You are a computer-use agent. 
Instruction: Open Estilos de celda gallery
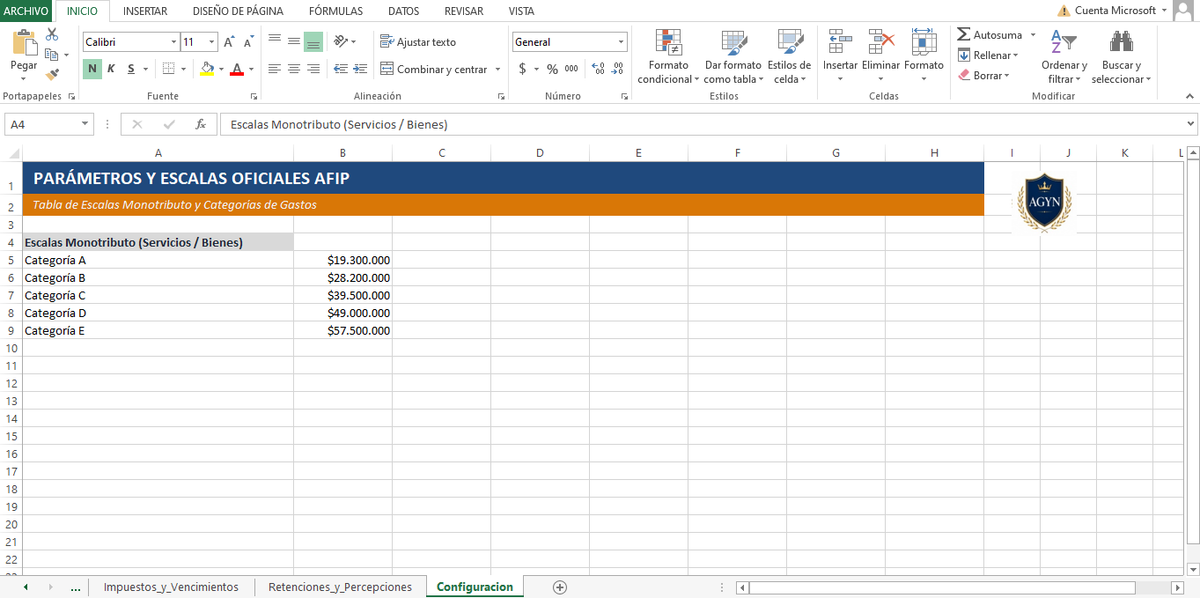point(789,57)
